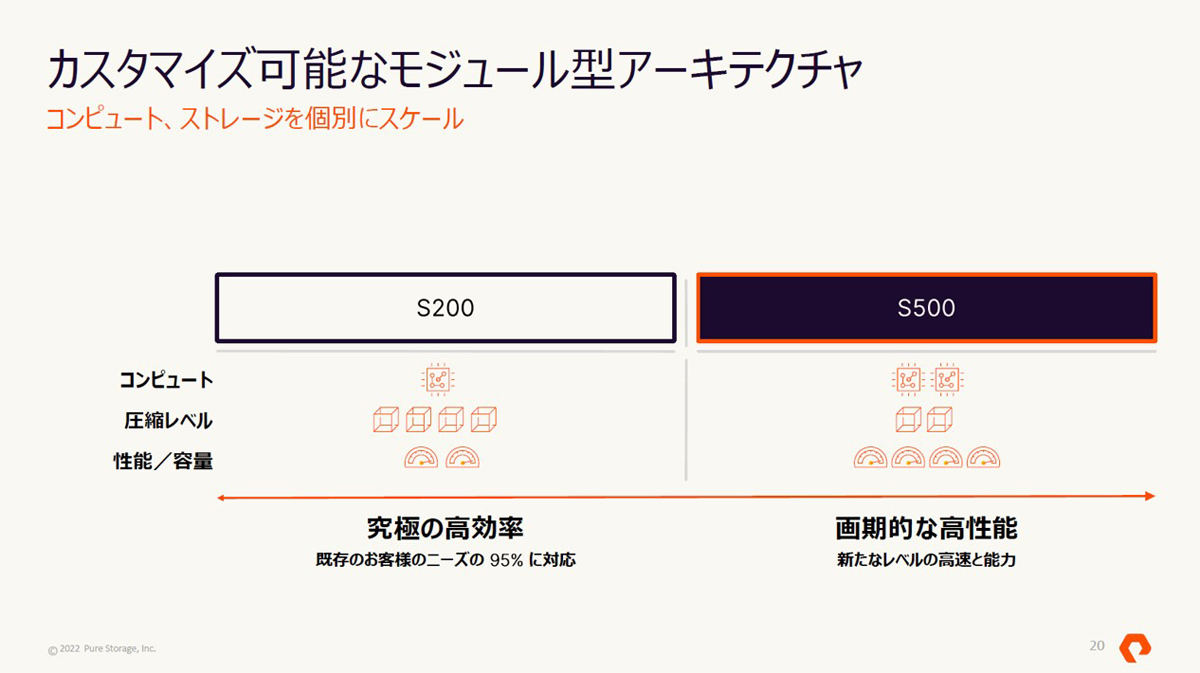Screen dimensions: 1200x673
Task: Click the 性能／容量 row label
Action: 163,461
